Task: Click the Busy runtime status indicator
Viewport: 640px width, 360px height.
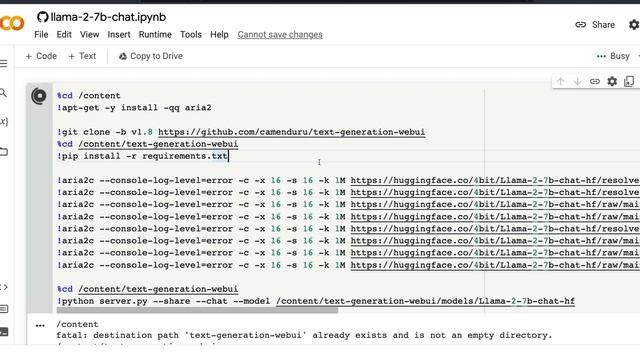Action: point(613,56)
